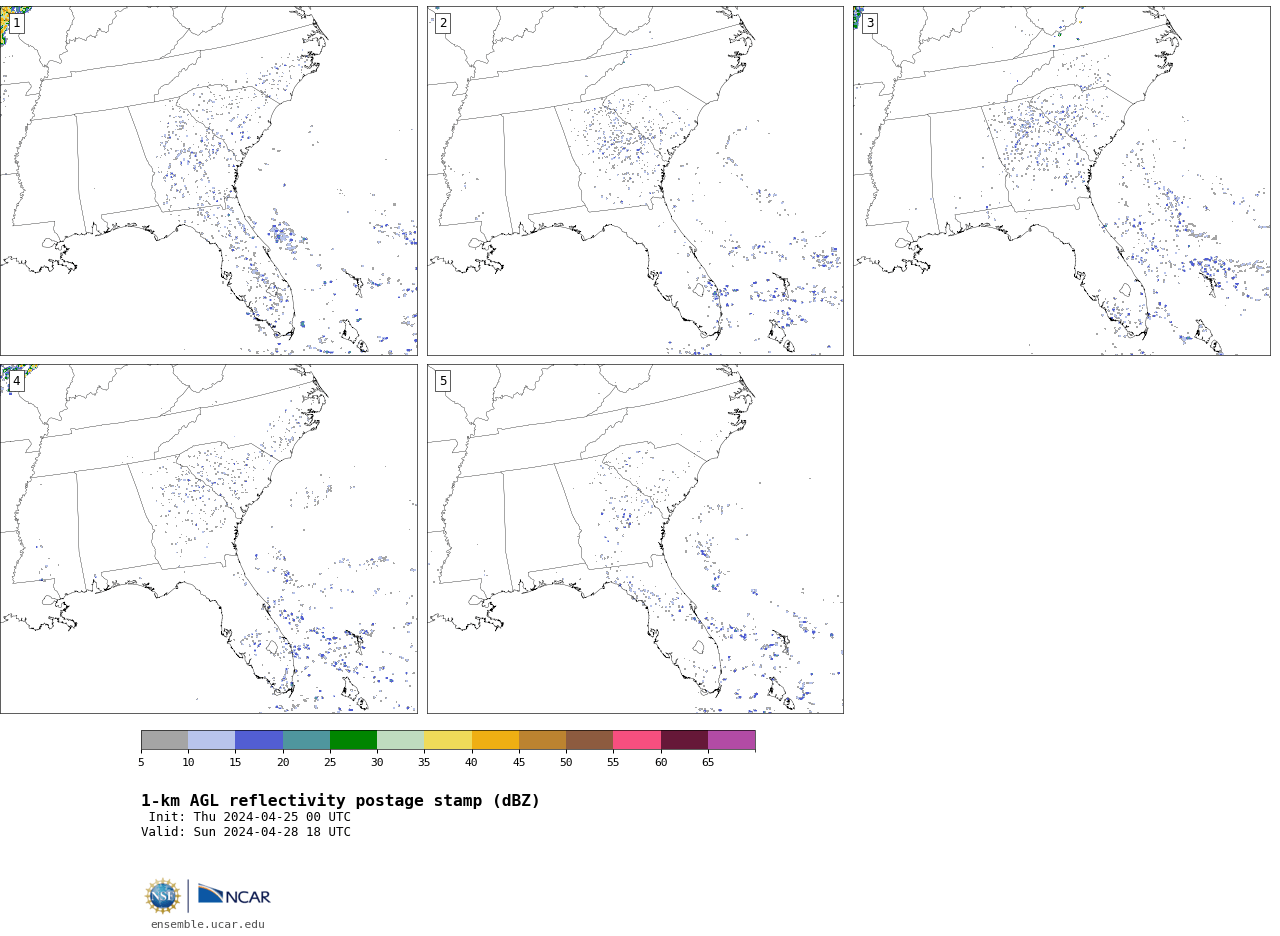Viewport: 1280px width, 936px height.
Task: Click the orange 40-45 dBZ swatch
Action: click(495, 740)
